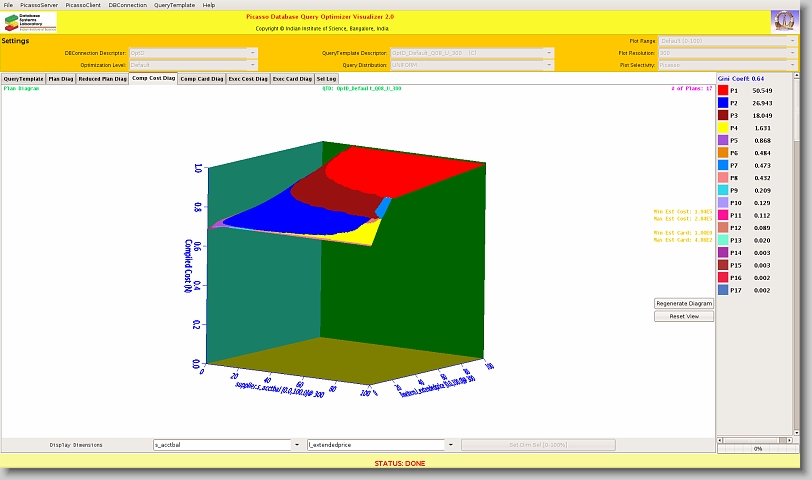Click the orange P6 plan legend box
The width and height of the screenshot is (812, 480).
click(x=723, y=153)
